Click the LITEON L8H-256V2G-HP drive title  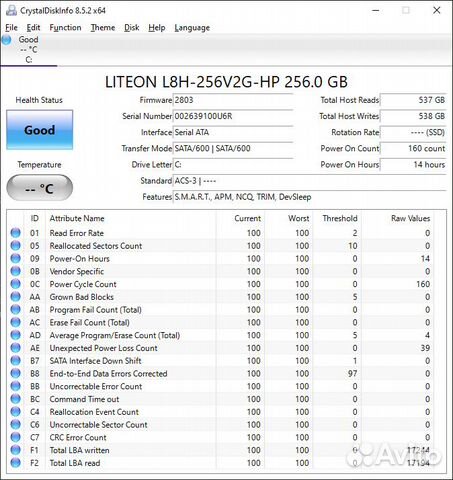pyautogui.click(x=226, y=82)
